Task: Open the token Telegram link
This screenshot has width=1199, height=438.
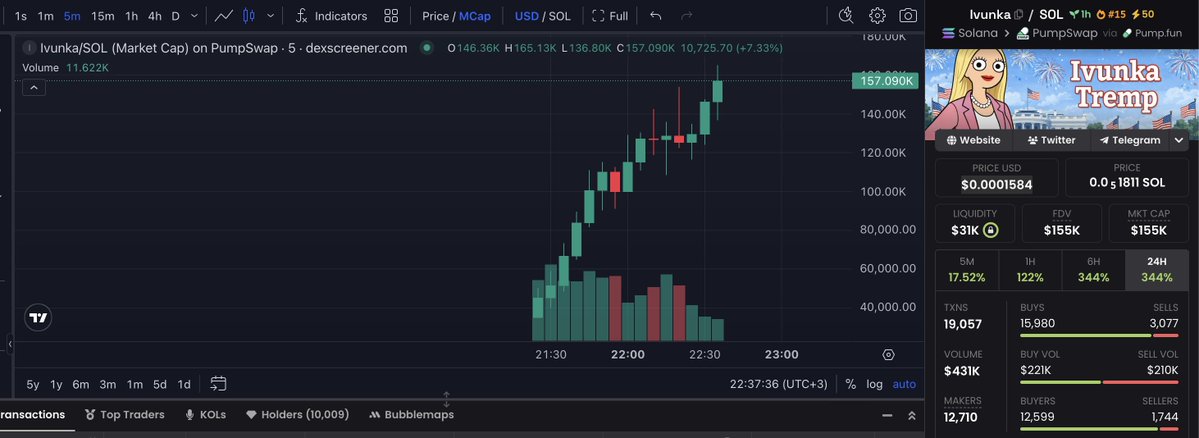Action: 1129,140
